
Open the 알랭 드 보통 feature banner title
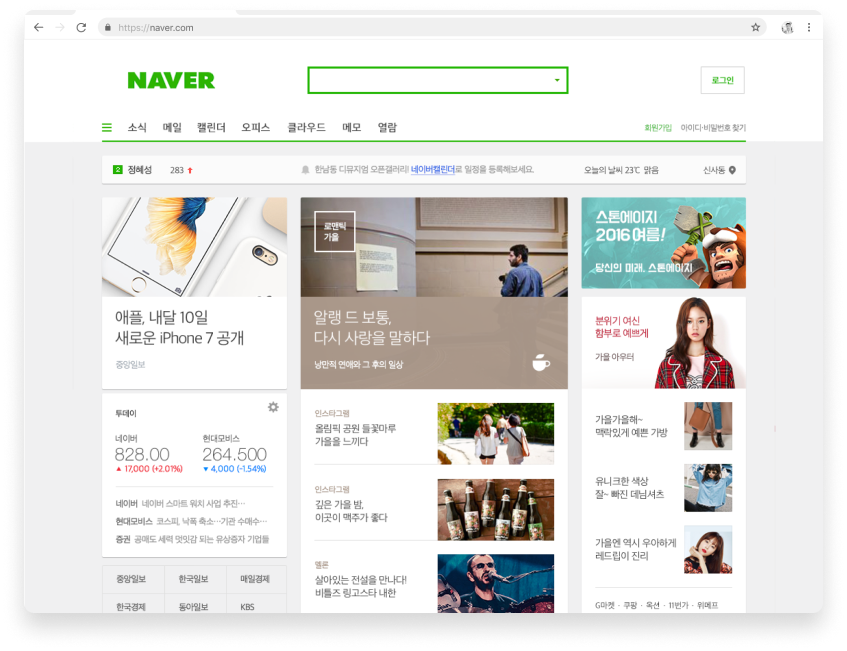coord(372,327)
